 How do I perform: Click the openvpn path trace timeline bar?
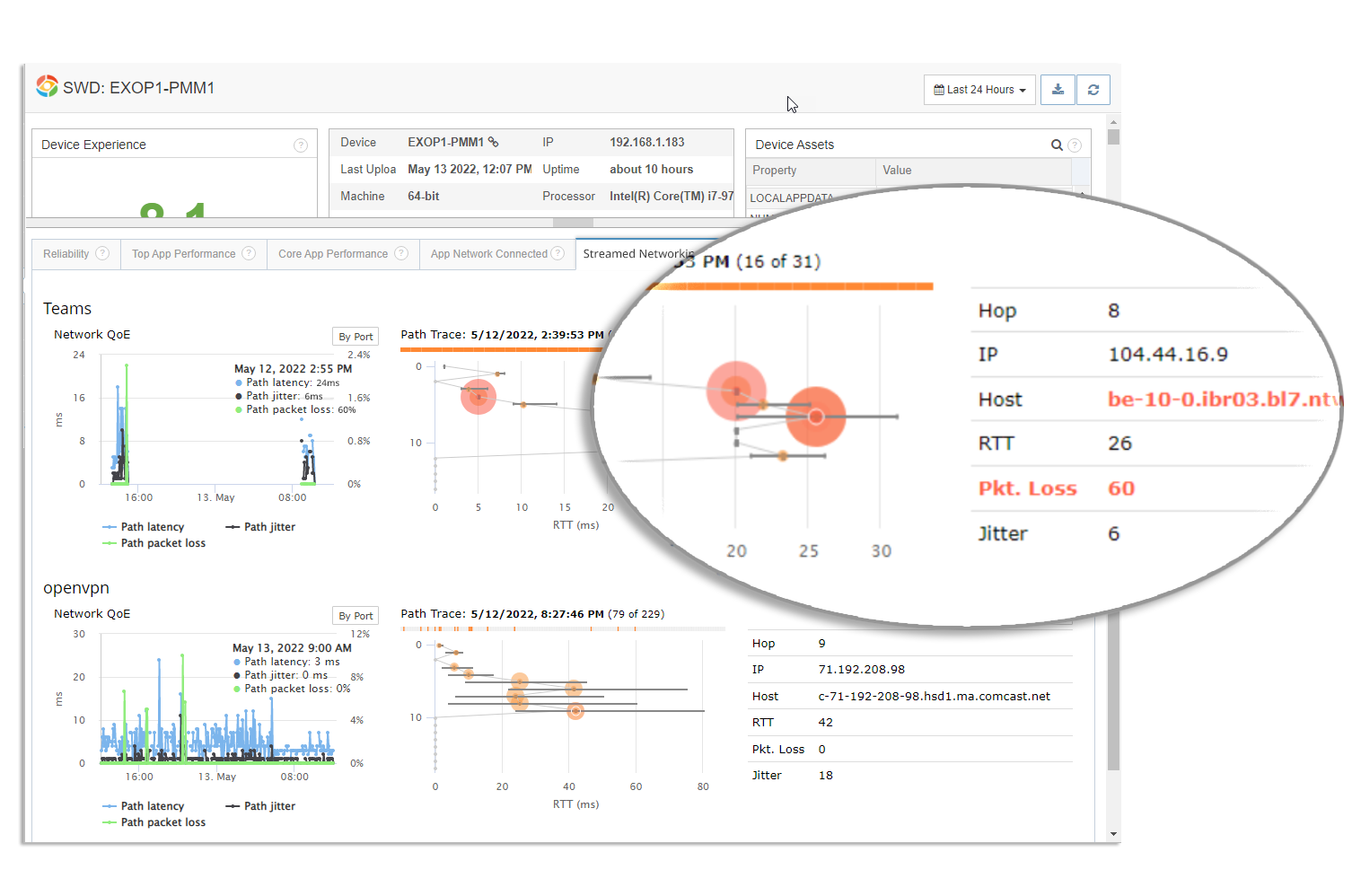(563, 628)
